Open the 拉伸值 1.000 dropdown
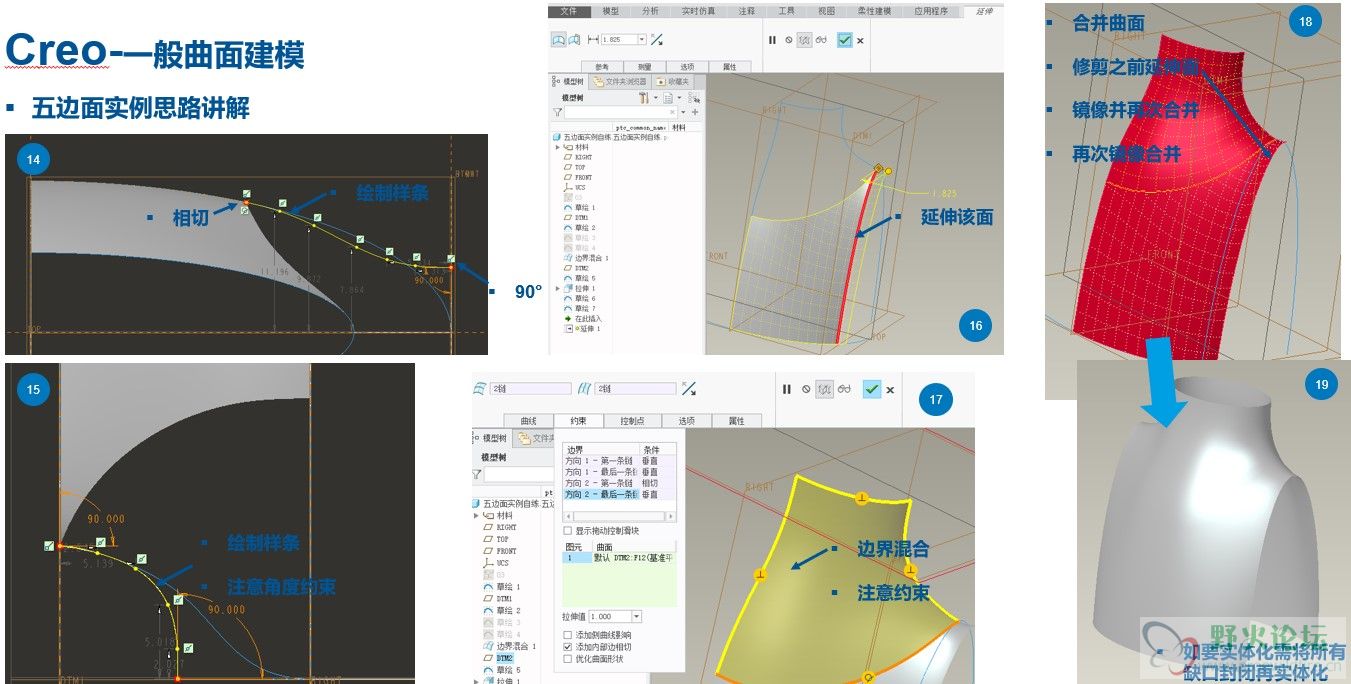 pos(636,617)
